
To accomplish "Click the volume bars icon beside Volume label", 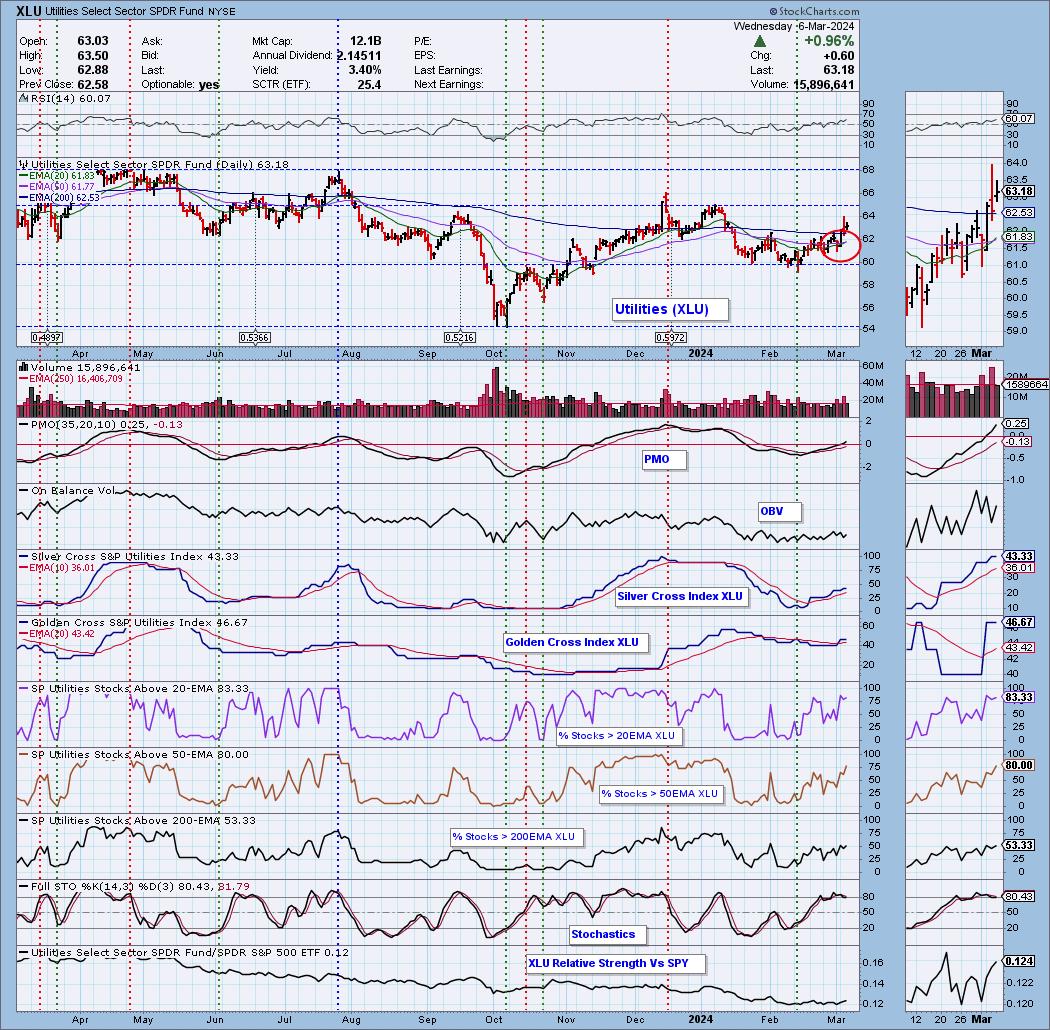I will pyautogui.click(x=23, y=367).
